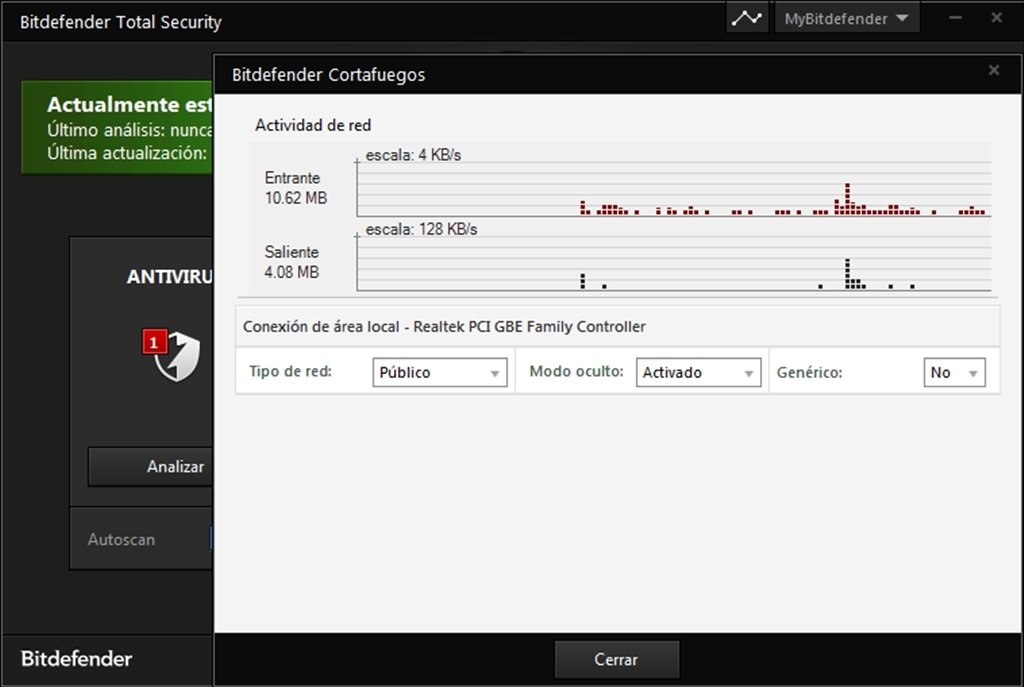The width and height of the screenshot is (1024, 687).
Task: Click the 'Última actualización' status text
Action: point(127,153)
